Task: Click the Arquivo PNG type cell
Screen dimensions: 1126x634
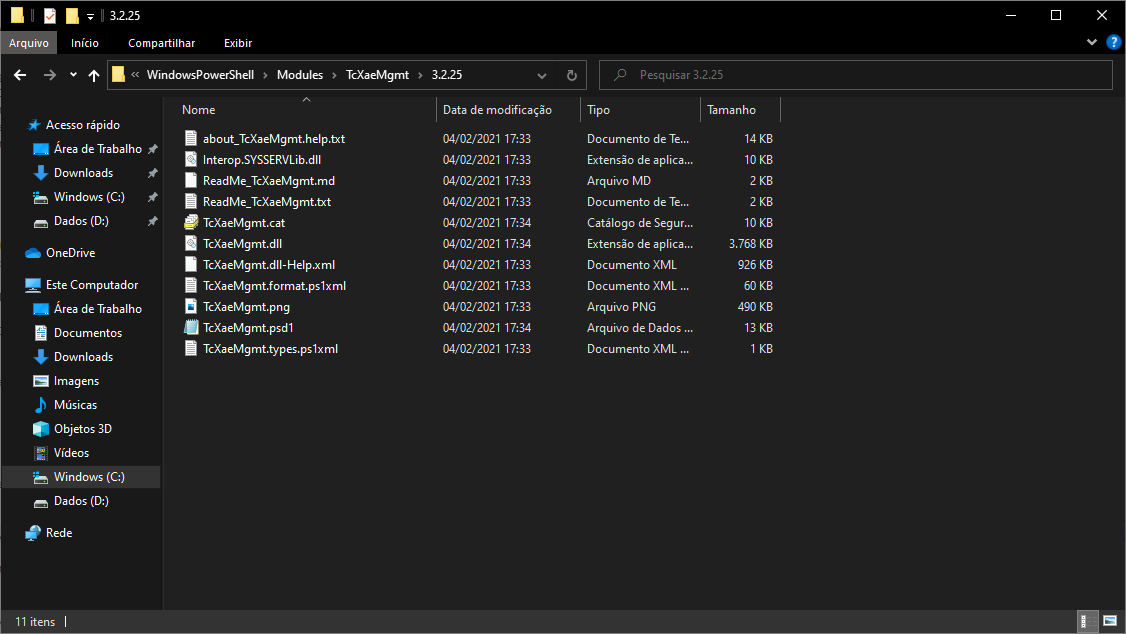Action: (x=621, y=307)
